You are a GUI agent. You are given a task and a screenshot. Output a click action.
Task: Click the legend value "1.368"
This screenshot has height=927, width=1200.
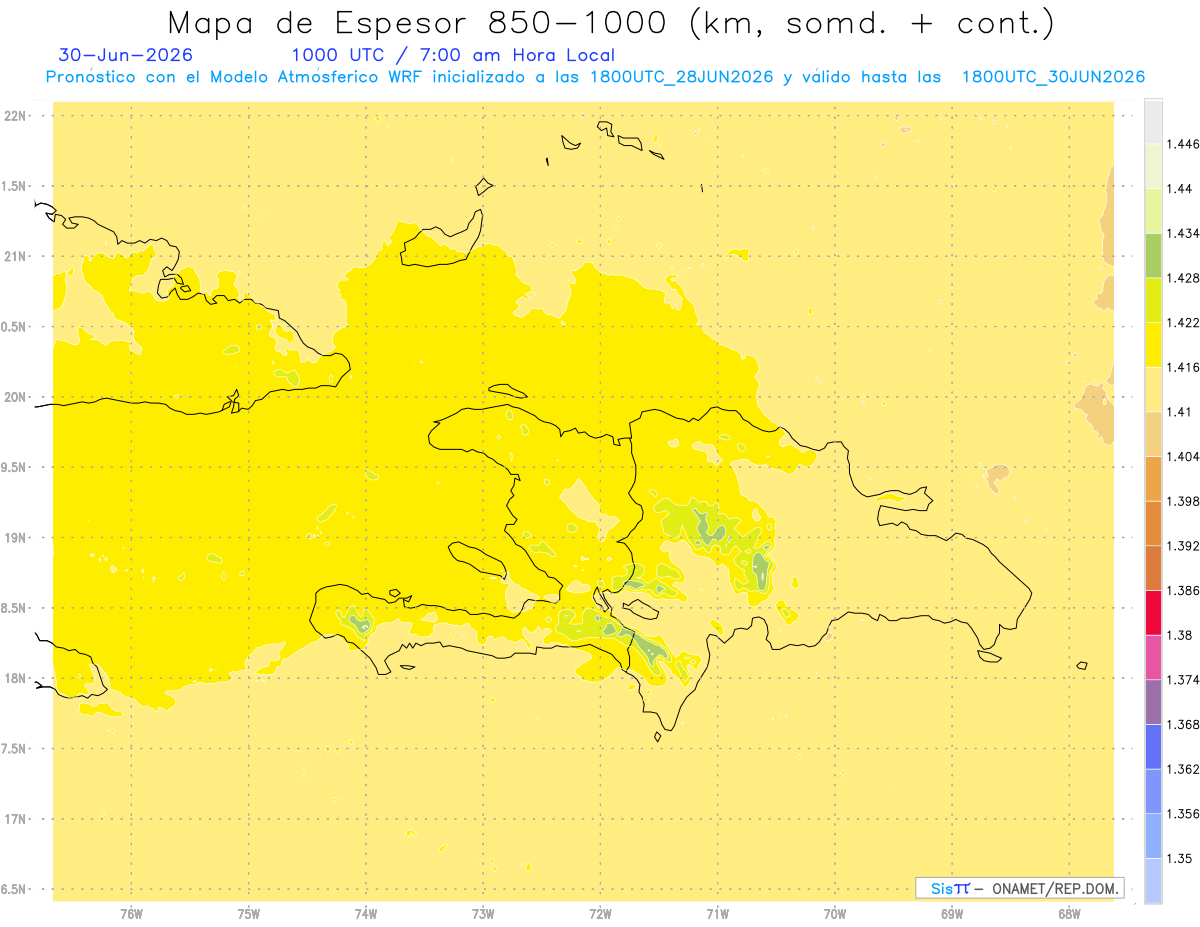coord(1183,724)
